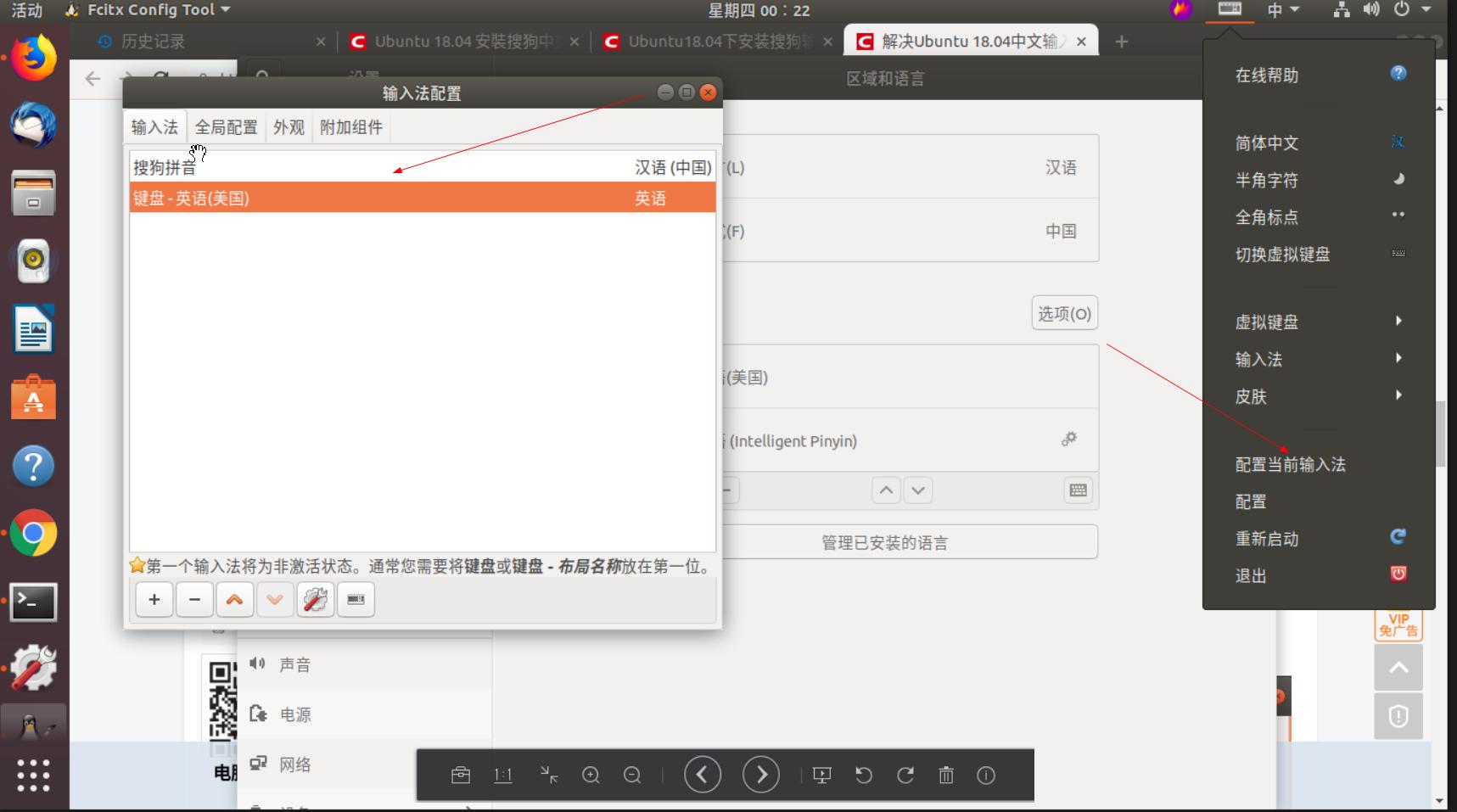Viewport: 1457px width, 812px height.
Task: Delete the image using the trash icon
Action: click(946, 775)
